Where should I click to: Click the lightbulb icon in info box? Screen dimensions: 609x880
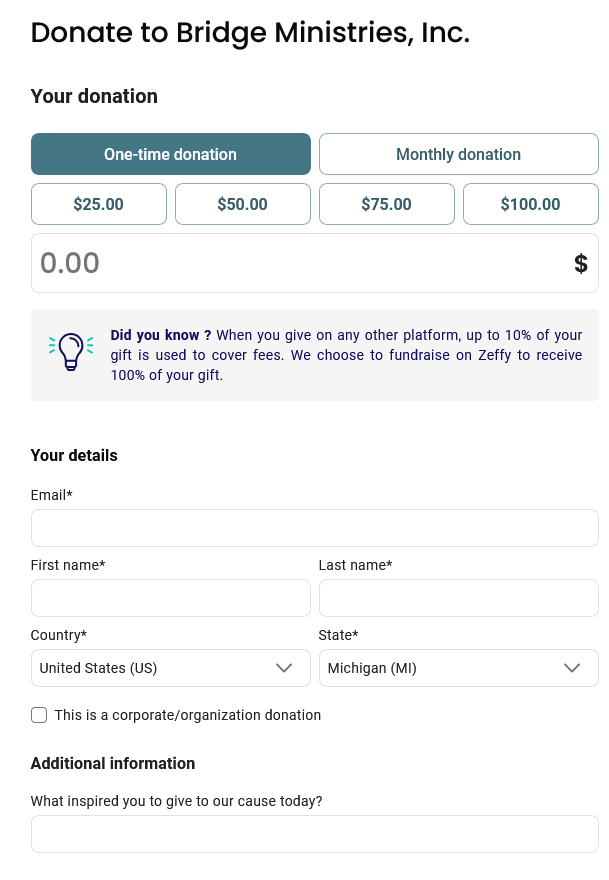coord(70,352)
